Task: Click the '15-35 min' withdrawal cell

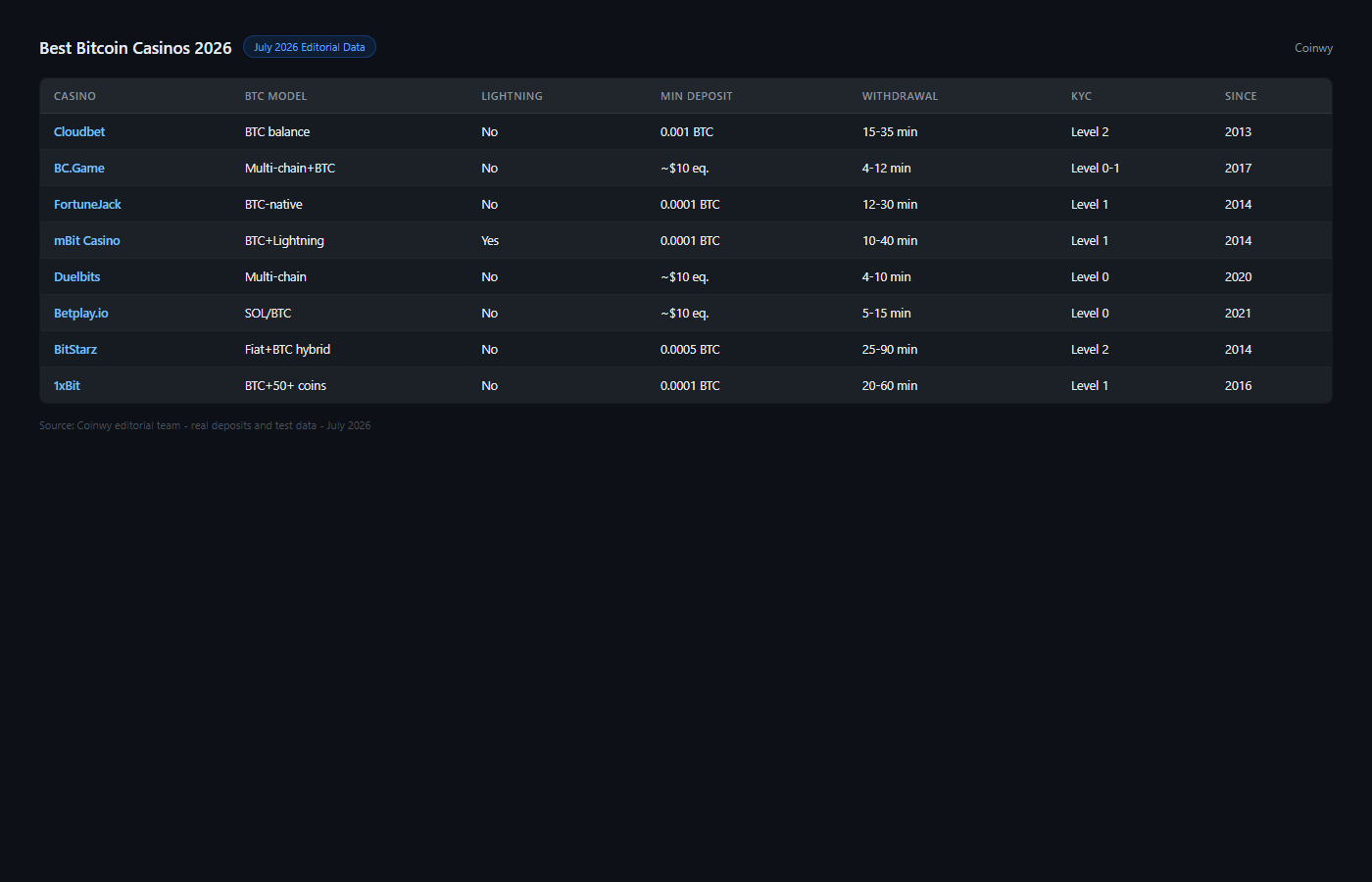Action: coord(890,131)
